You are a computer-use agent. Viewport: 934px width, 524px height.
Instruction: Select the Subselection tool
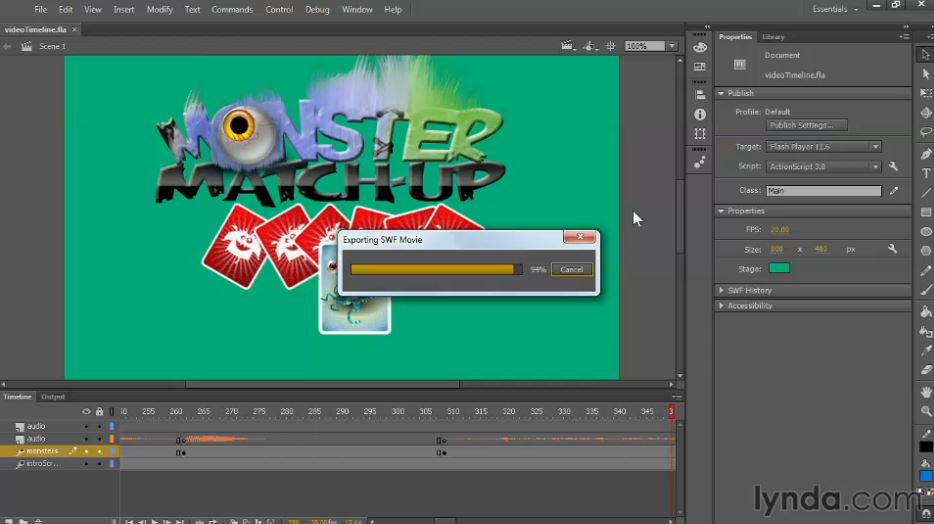pos(926,74)
